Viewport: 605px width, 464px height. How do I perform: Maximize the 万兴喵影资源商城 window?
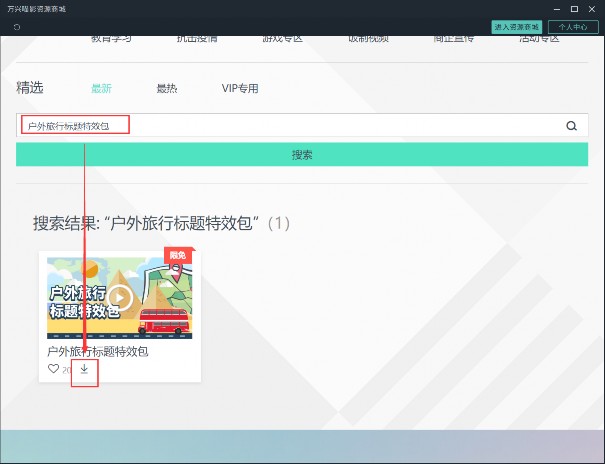575,9
